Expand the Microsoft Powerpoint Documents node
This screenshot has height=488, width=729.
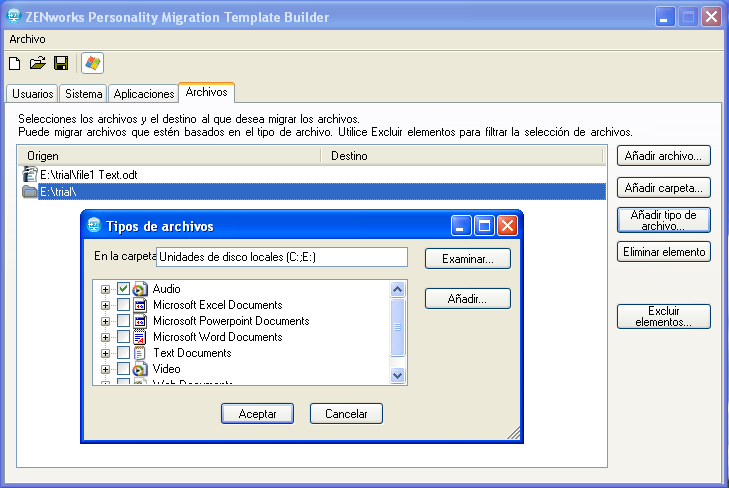point(106,321)
